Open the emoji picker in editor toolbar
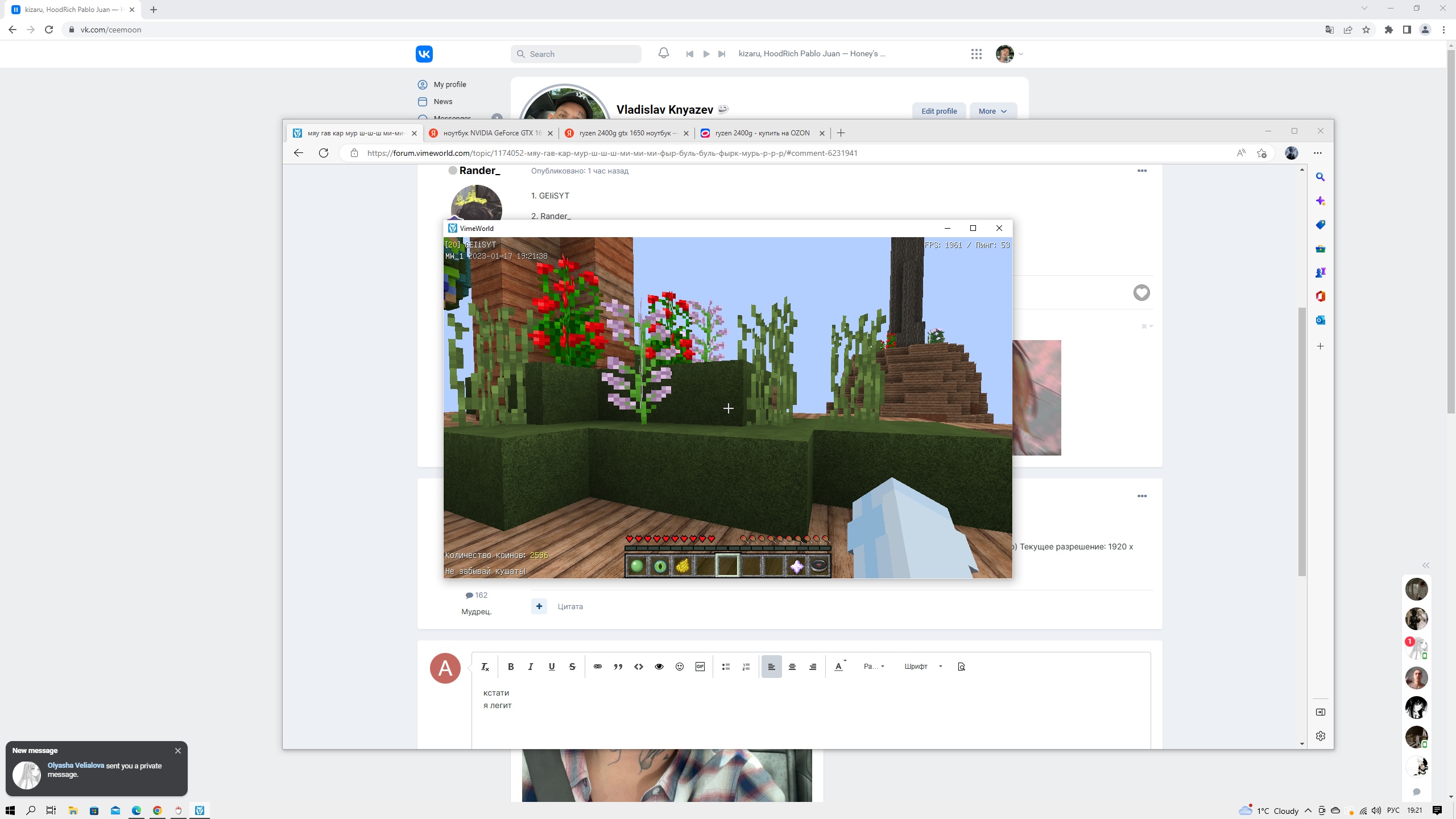This screenshot has height=819, width=1456. [x=680, y=667]
